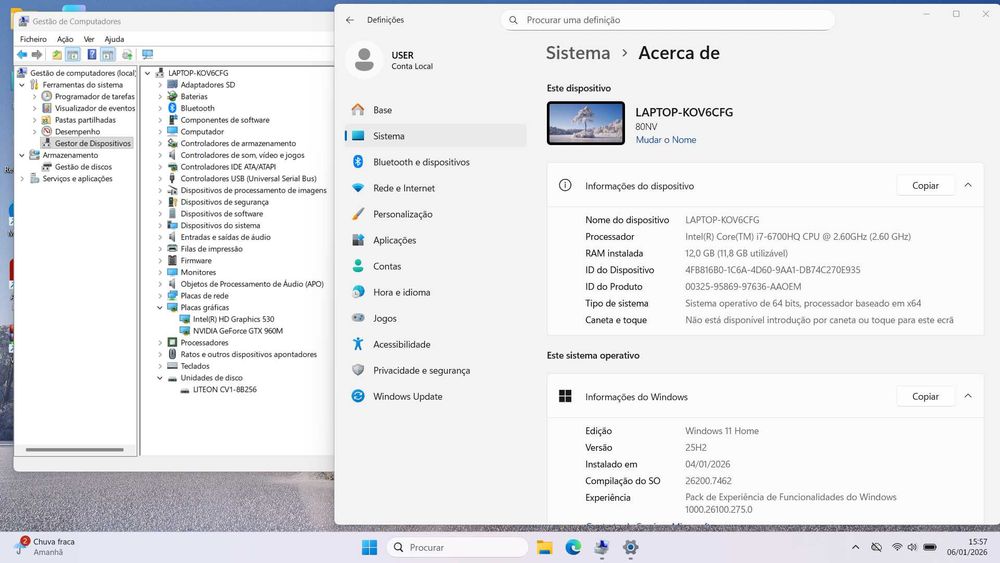Click the Forward arrow in Gestão de Computadores toolbar

[37, 55]
